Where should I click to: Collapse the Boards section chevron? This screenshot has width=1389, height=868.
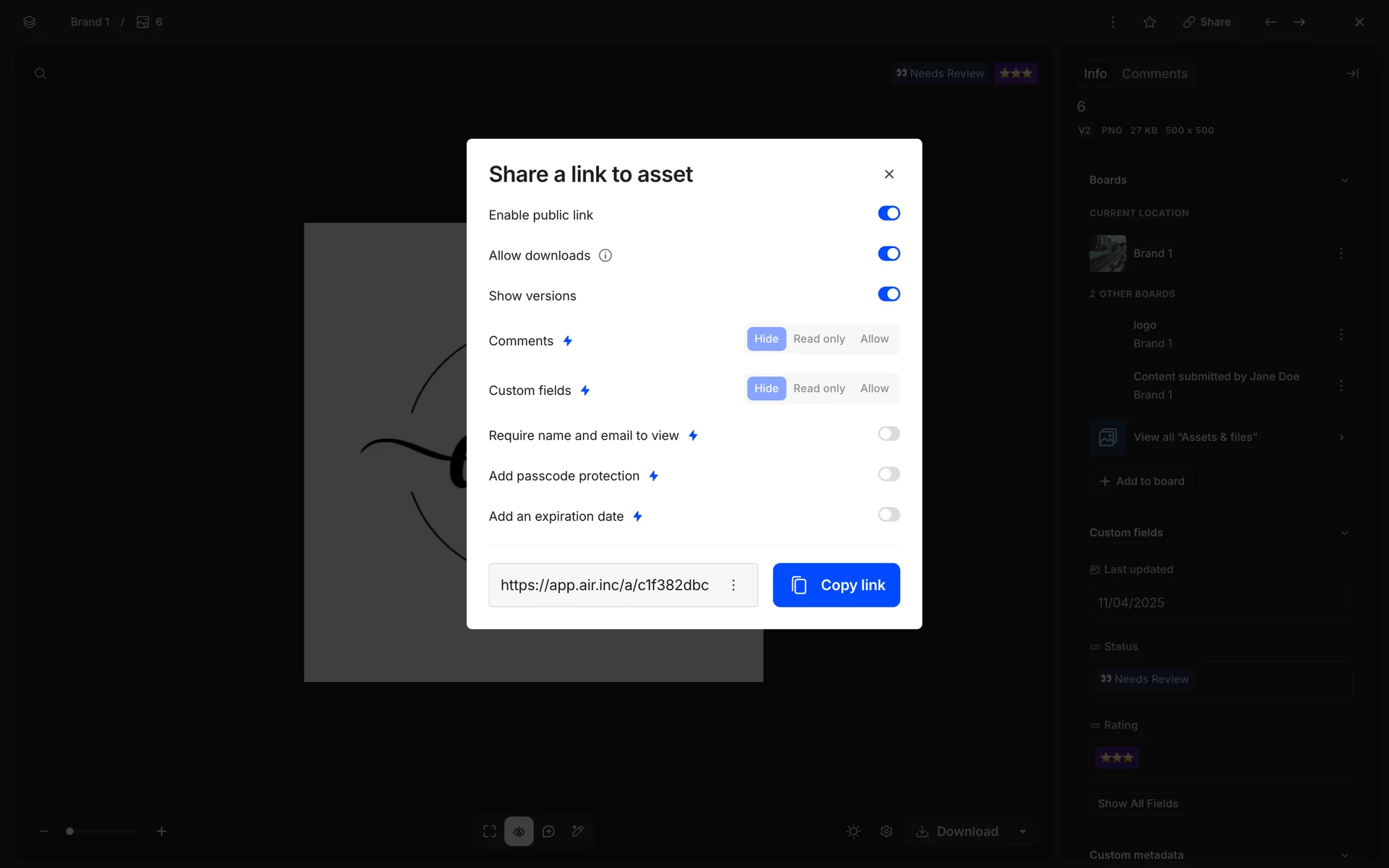tap(1344, 180)
